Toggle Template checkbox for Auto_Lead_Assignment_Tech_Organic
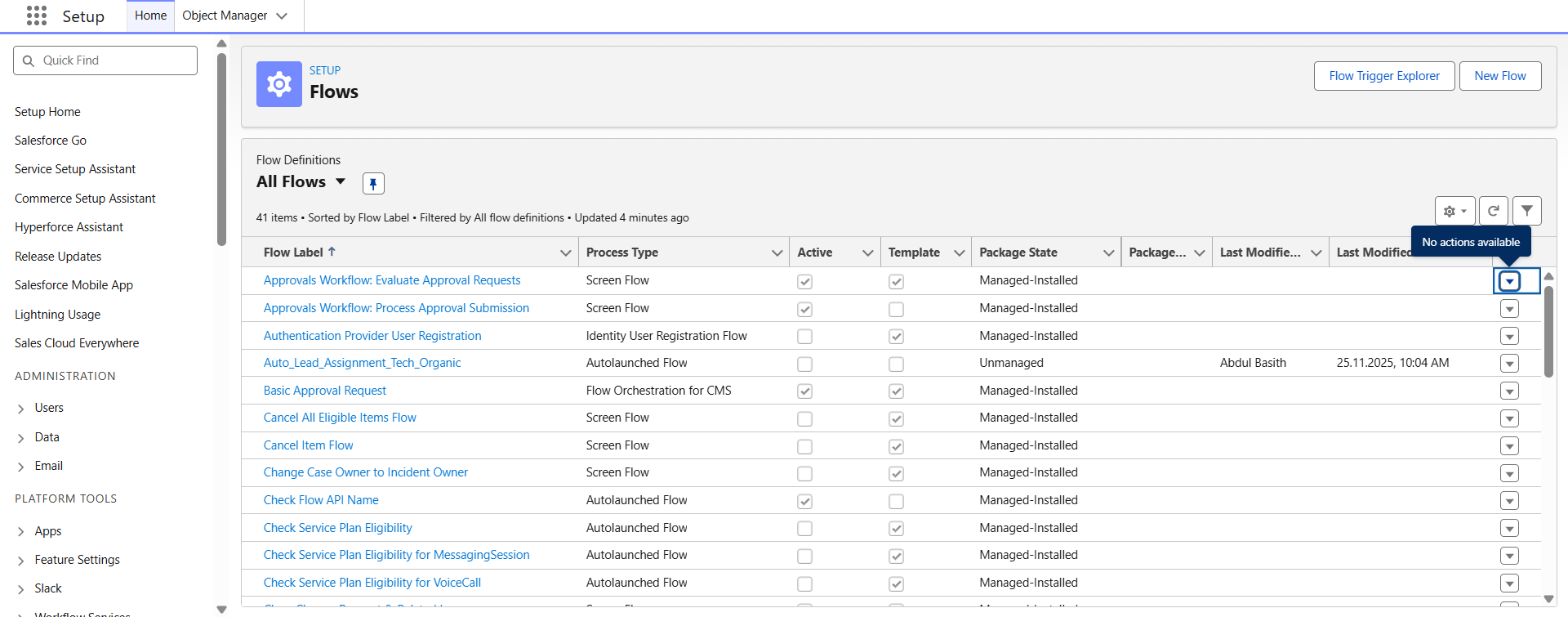The height and width of the screenshot is (617, 1568). tap(896, 364)
